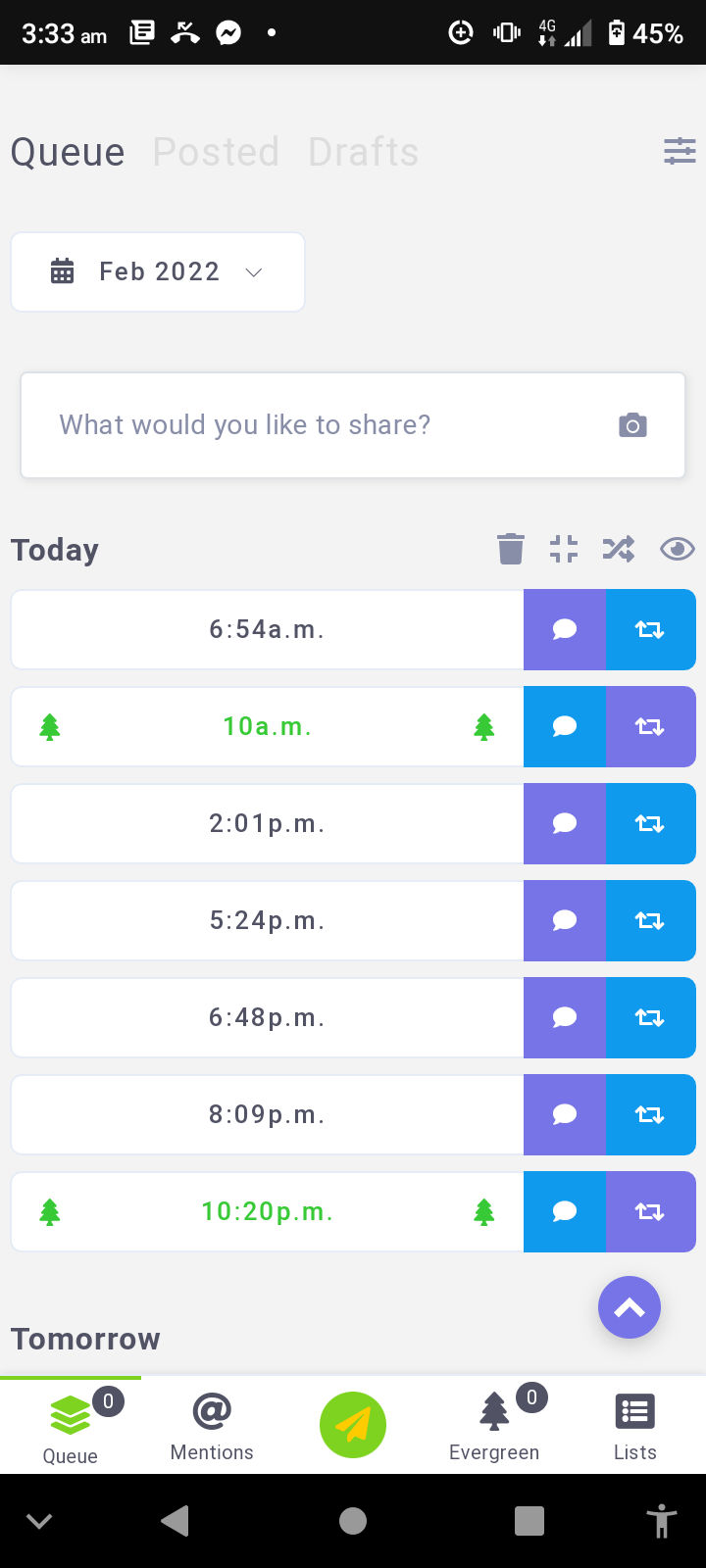
Task: Click comment icon on 6:54a.m. slot
Action: pyautogui.click(x=565, y=629)
